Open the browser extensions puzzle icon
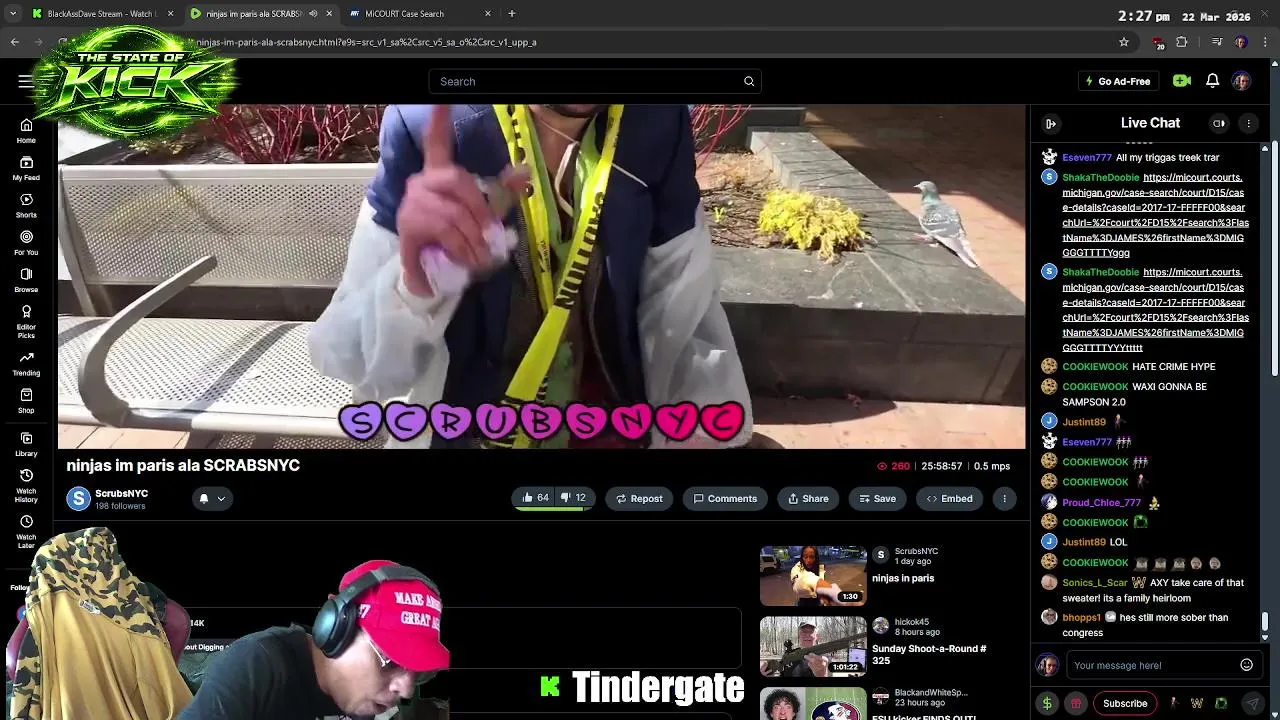Screen dimensions: 1280x720 1182,42
